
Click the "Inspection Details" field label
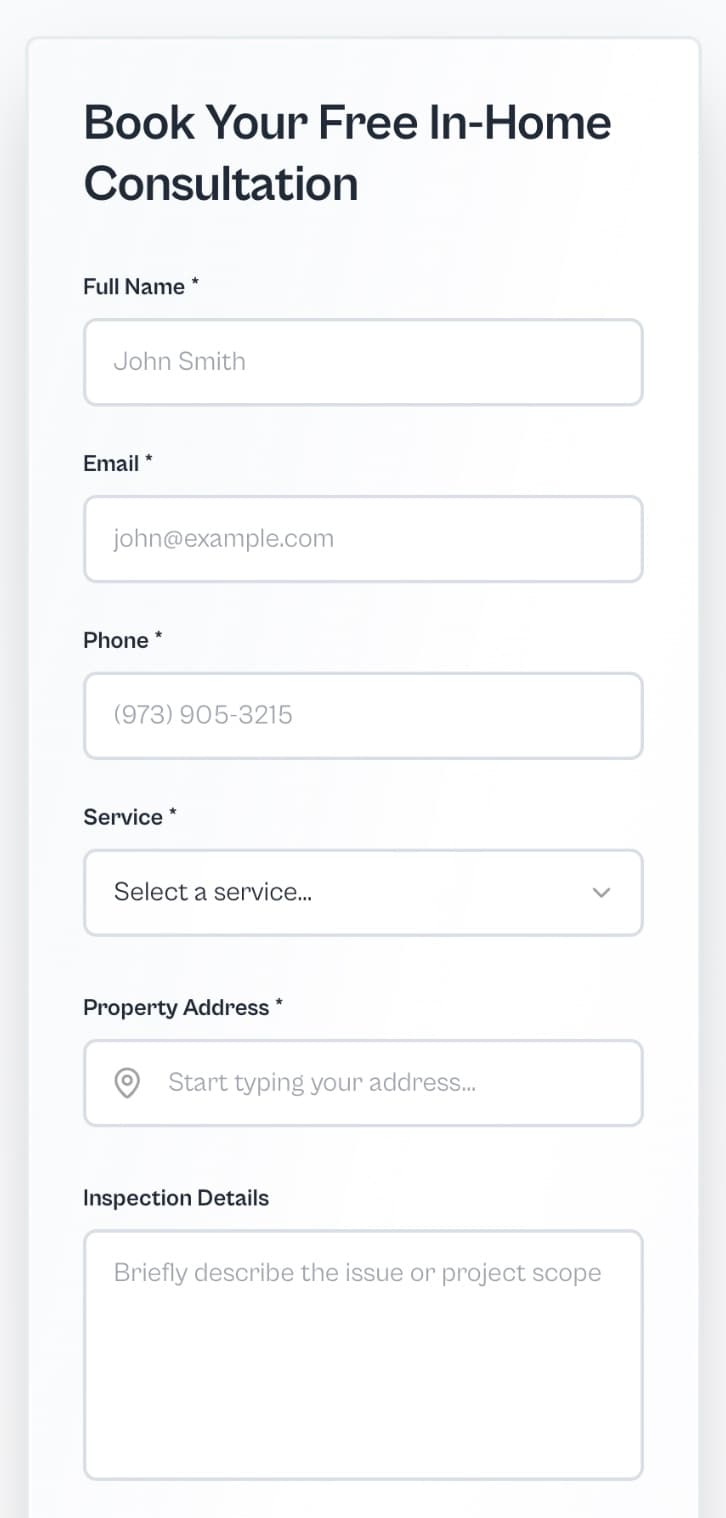point(176,1198)
